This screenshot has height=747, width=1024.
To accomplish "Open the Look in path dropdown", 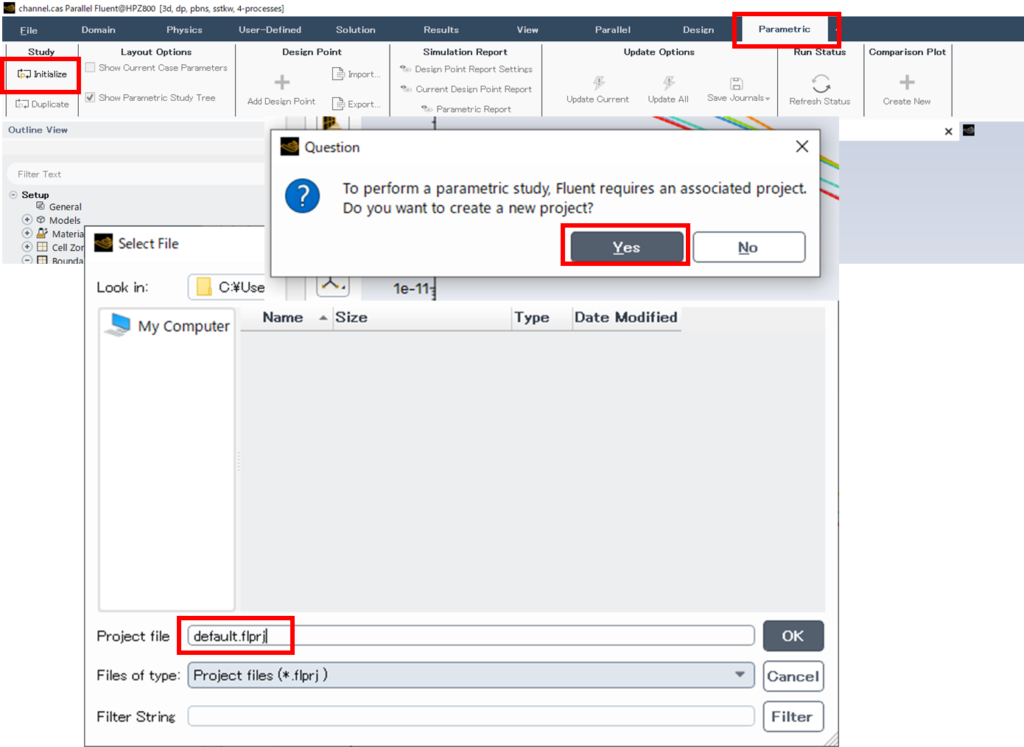I will tap(227, 287).
